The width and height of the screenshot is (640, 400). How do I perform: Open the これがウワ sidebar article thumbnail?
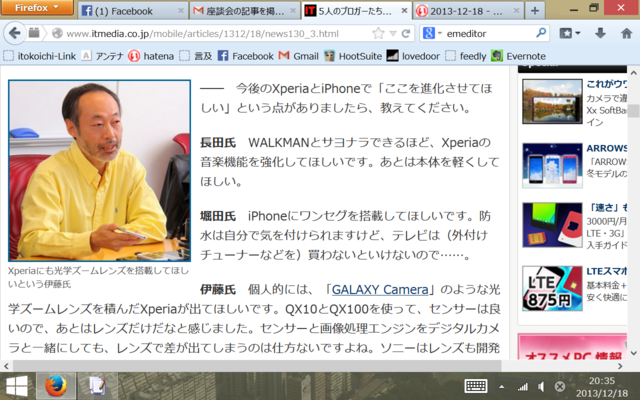coord(552,101)
